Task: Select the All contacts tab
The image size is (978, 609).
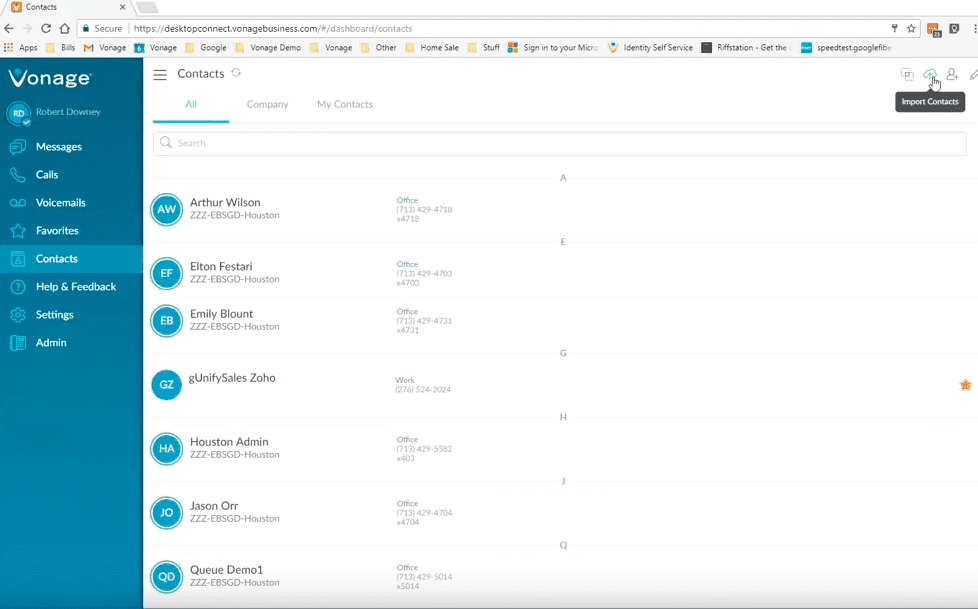Action: click(191, 105)
